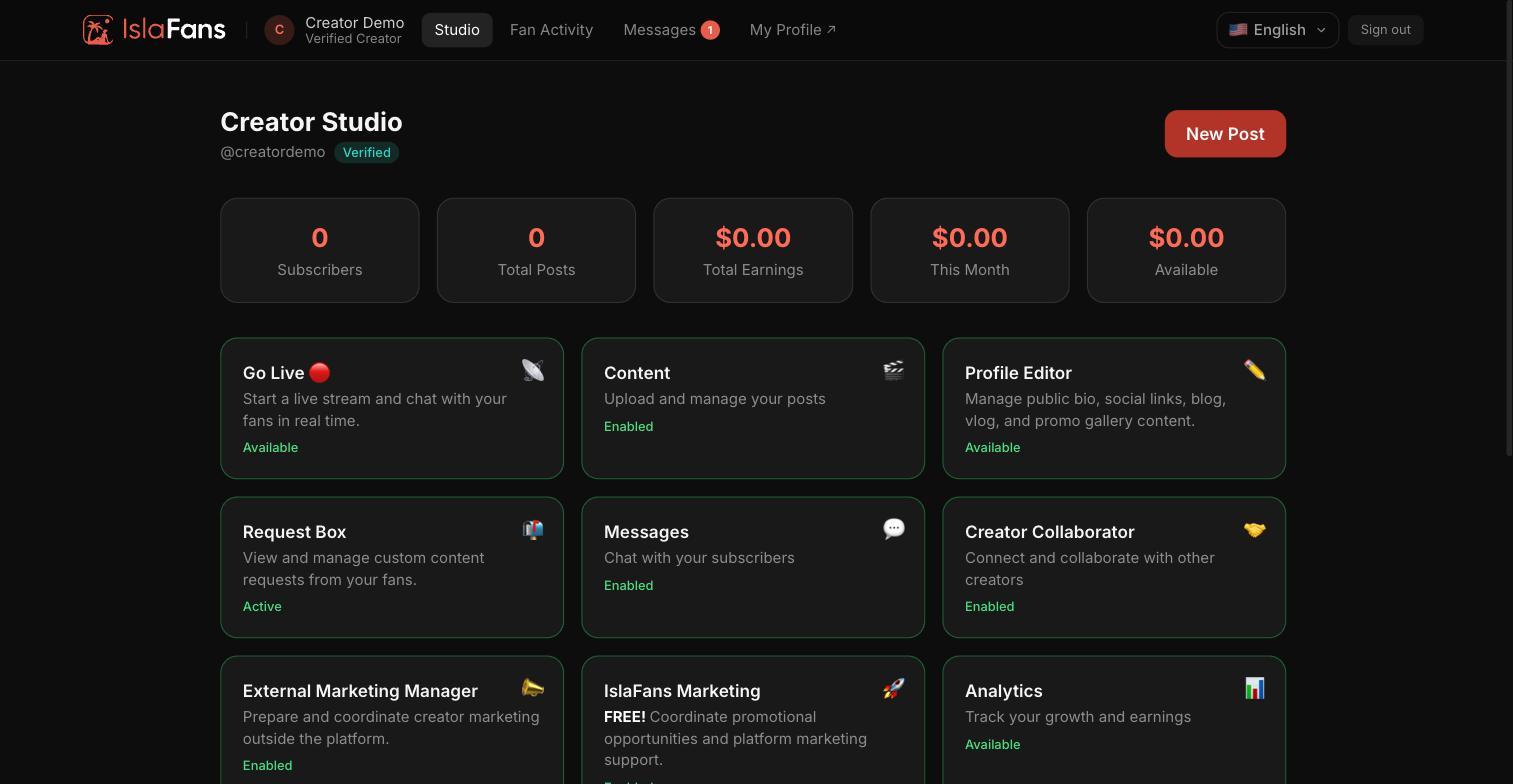The width and height of the screenshot is (1513, 784).
Task: Click the Total Posts stat card
Action: [536, 250]
